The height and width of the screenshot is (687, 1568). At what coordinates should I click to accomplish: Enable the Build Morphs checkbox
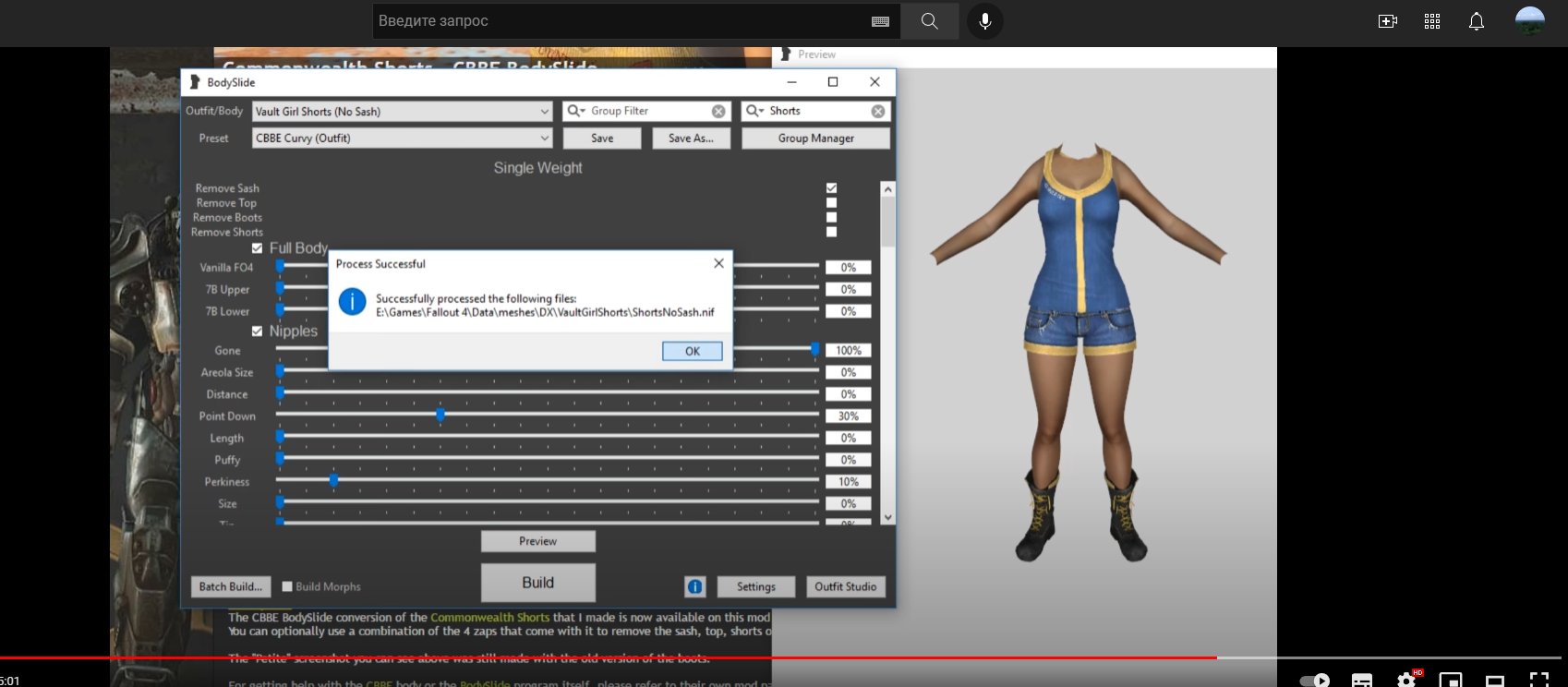pyautogui.click(x=287, y=586)
